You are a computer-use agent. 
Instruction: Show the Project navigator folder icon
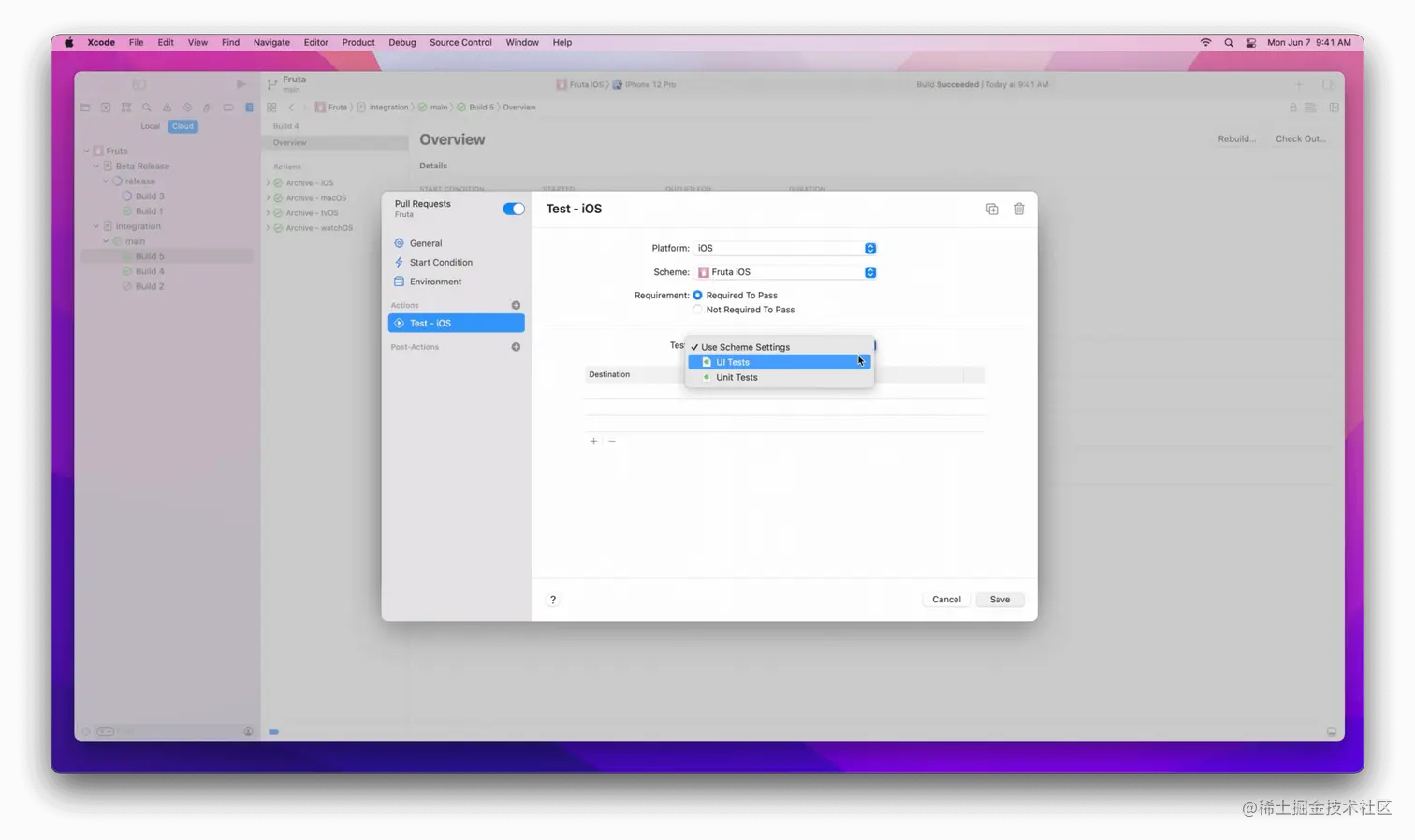click(x=85, y=108)
